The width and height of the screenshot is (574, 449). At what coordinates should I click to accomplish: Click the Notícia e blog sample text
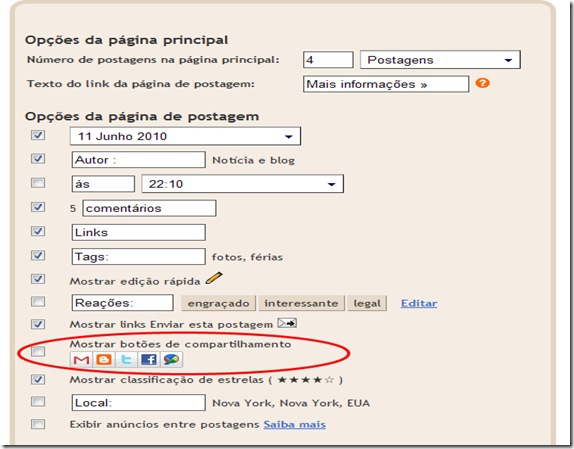click(x=253, y=160)
